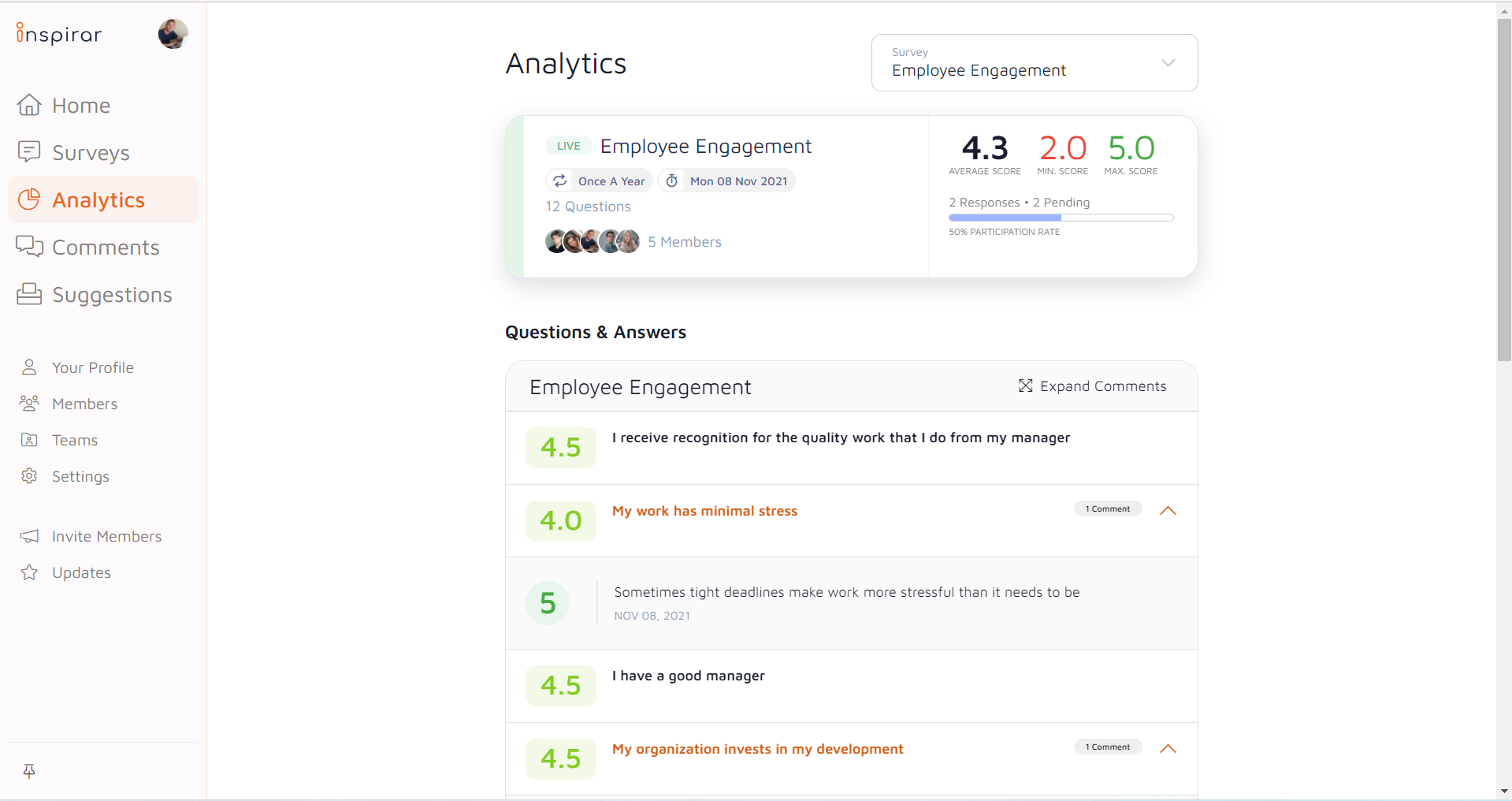Click the Settings gear icon
Viewport: 1512px width, 801px height.
click(x=29, y=476)
